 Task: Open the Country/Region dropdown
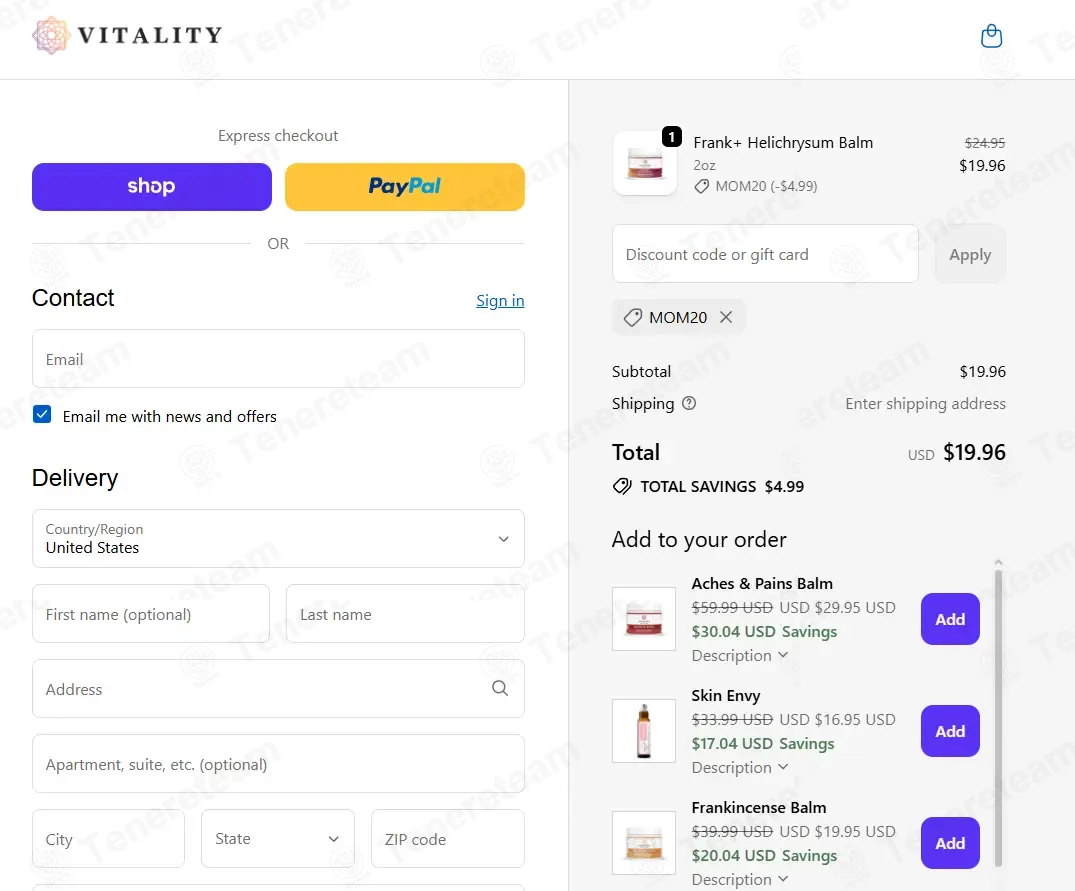(278, 539)
